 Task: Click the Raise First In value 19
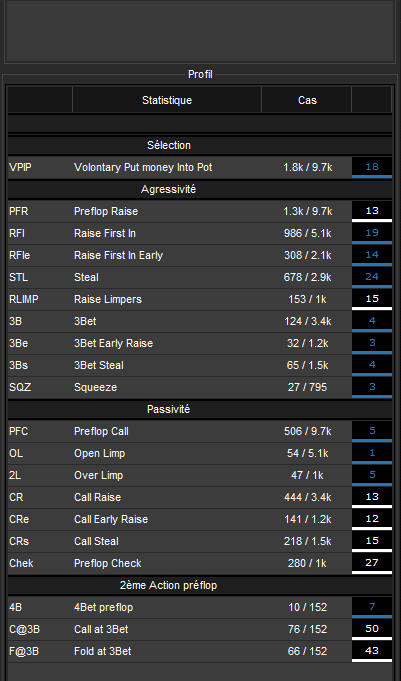(x=372, y=233)
